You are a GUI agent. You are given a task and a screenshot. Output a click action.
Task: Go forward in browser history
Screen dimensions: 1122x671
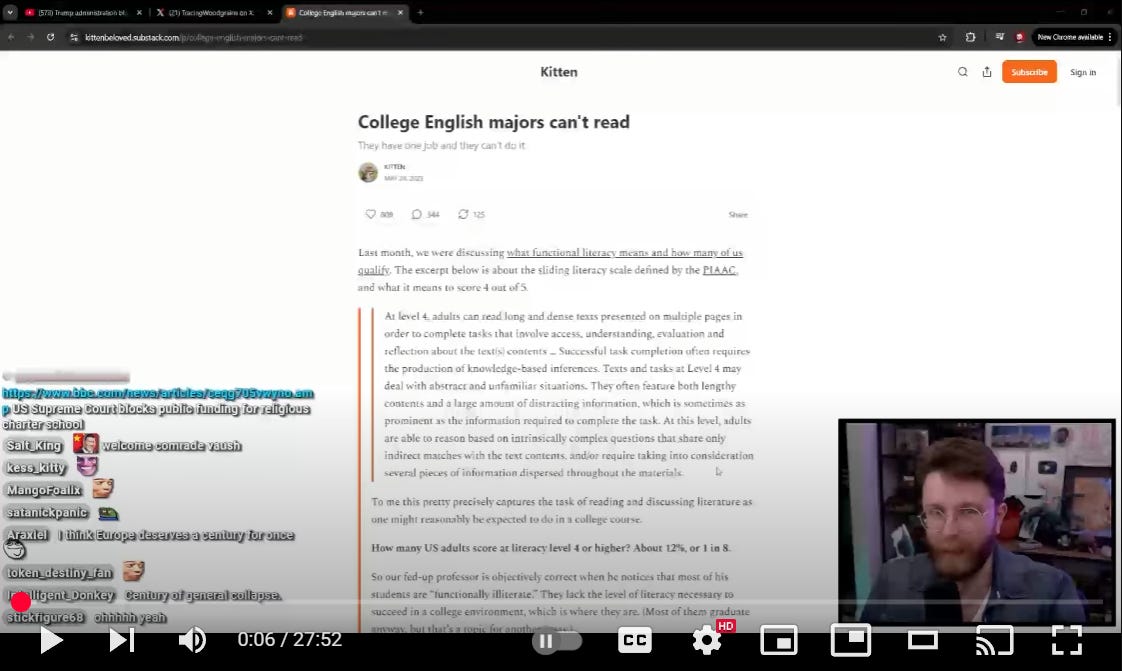point(31,37)
